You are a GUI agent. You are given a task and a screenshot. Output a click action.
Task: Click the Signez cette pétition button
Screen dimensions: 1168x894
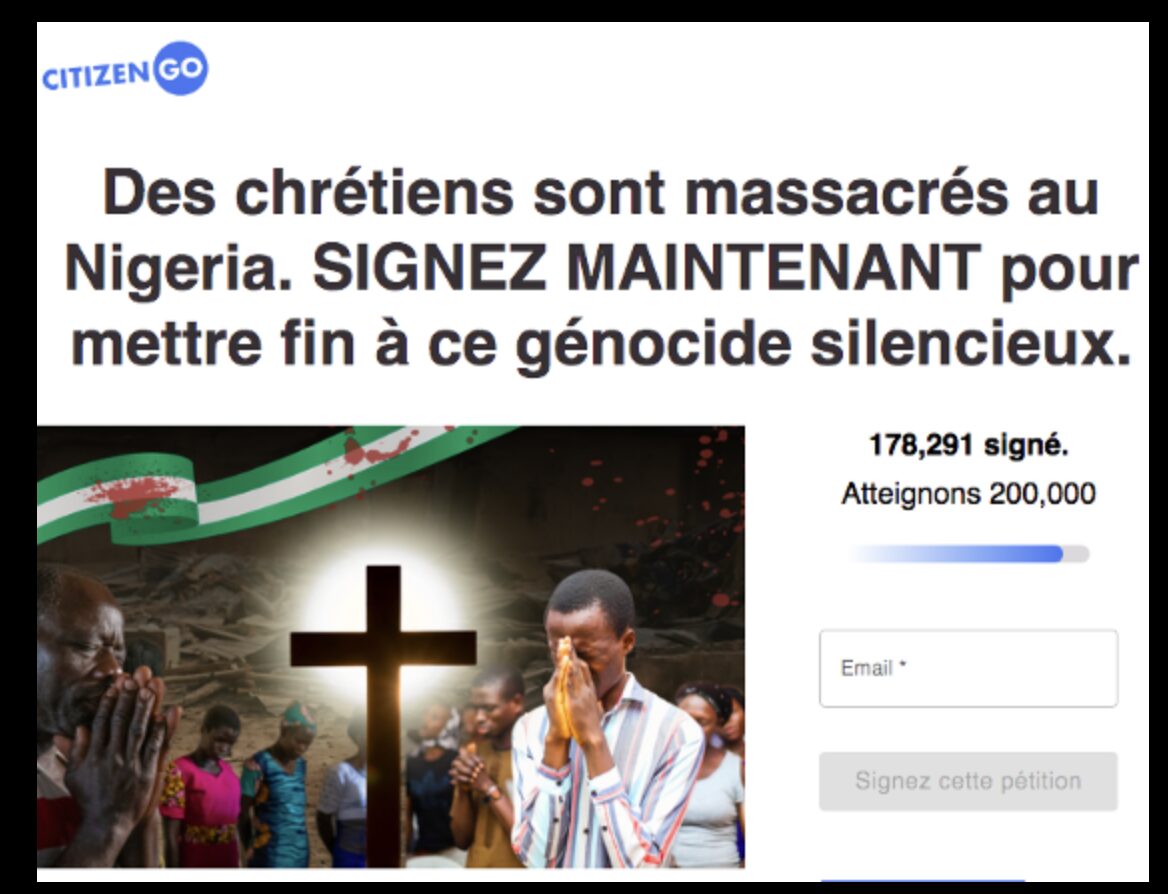[968, 781]
